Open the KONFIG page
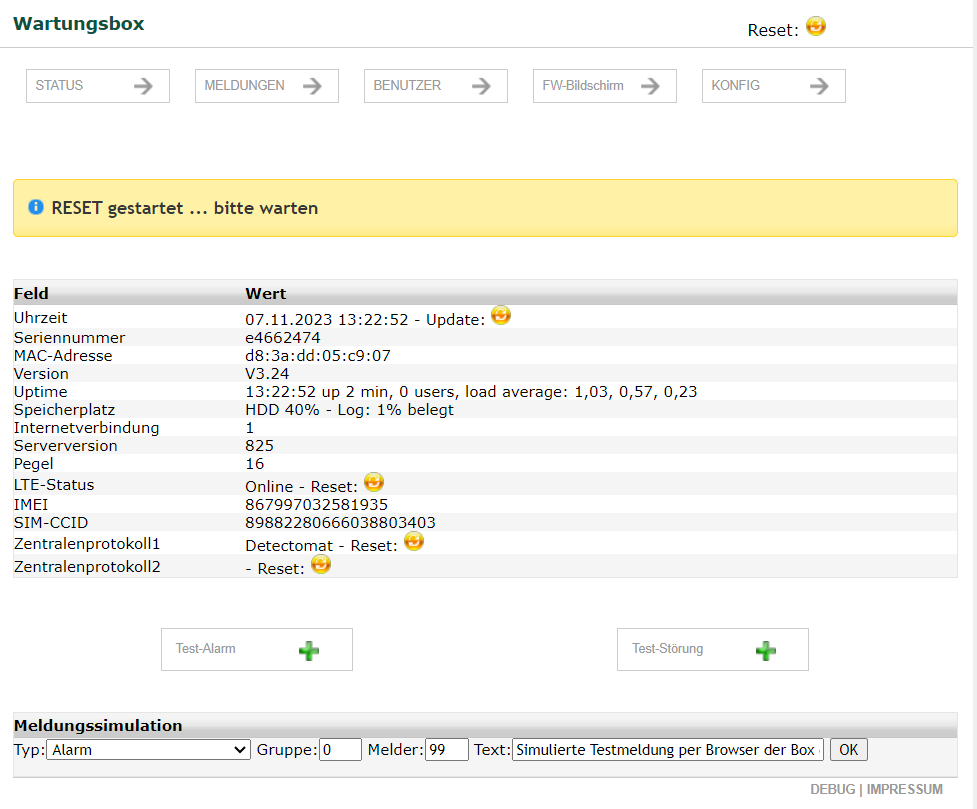The height and width of the screenshot is (809, 977). 773,86
